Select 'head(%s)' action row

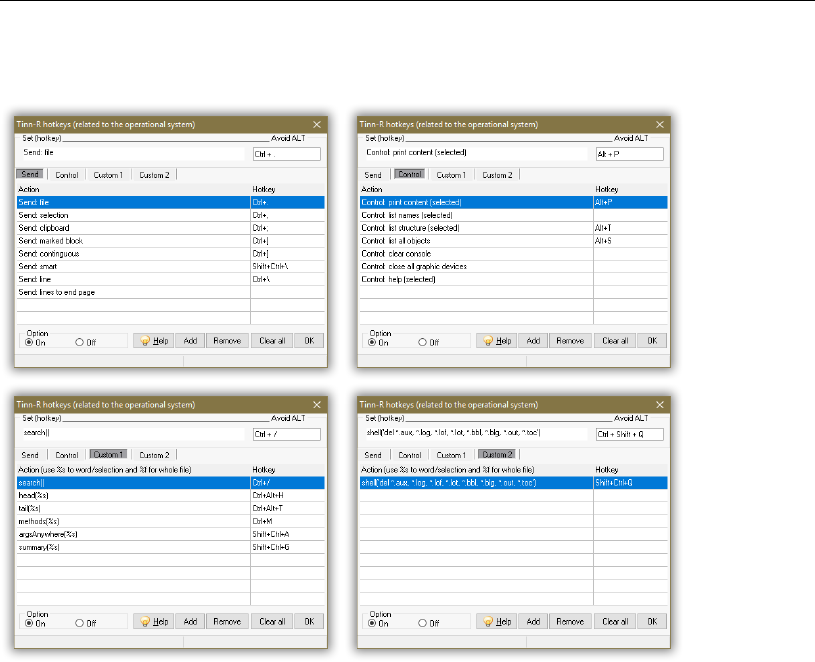tap(170, 495)
